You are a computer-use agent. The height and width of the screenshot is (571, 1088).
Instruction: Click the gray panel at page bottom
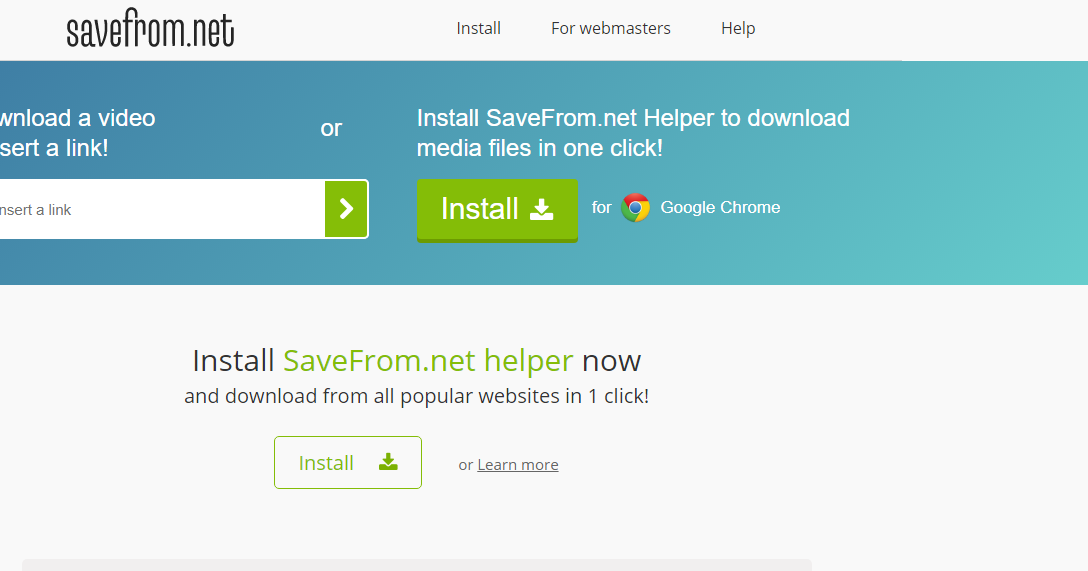point(416,565)
